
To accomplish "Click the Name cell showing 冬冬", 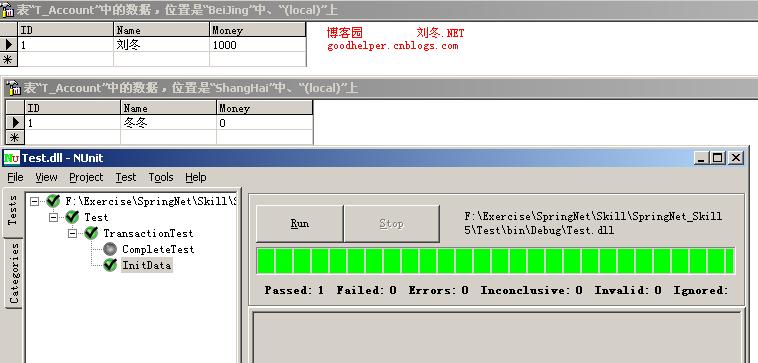I will coord(168,123).
